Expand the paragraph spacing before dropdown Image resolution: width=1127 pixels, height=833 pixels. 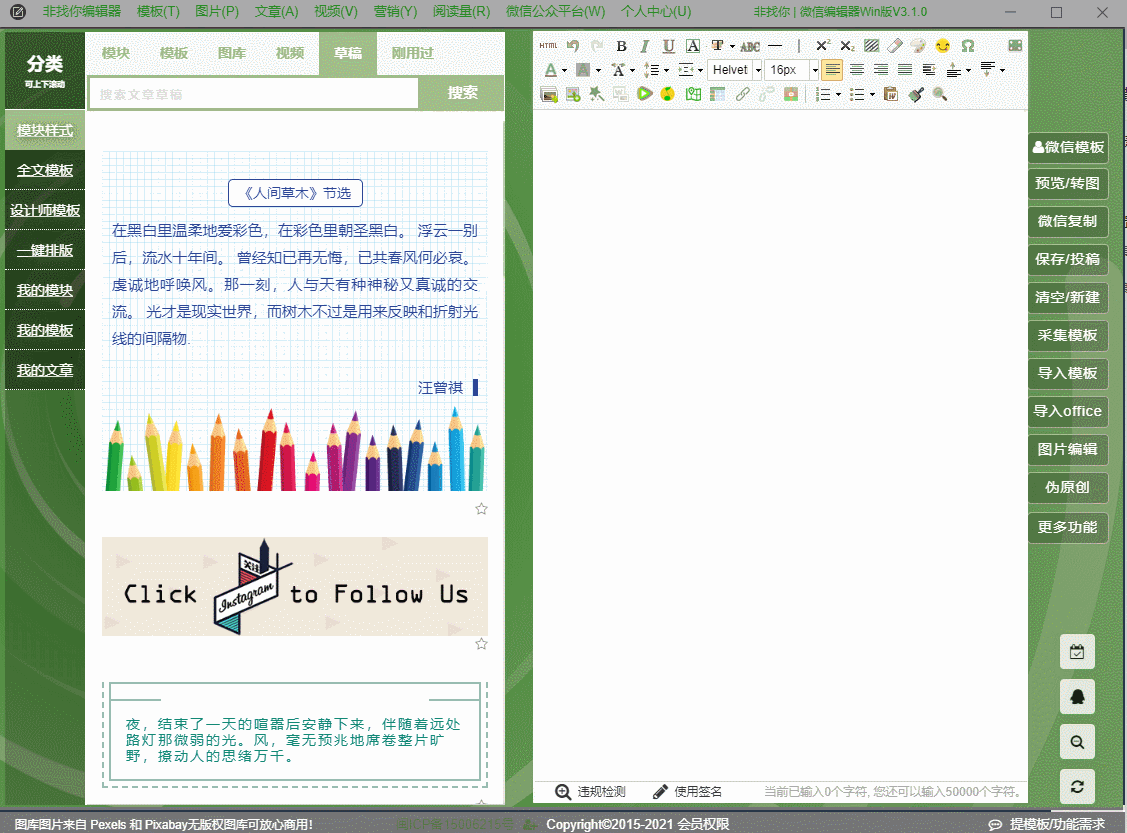[x=968, y=70]
